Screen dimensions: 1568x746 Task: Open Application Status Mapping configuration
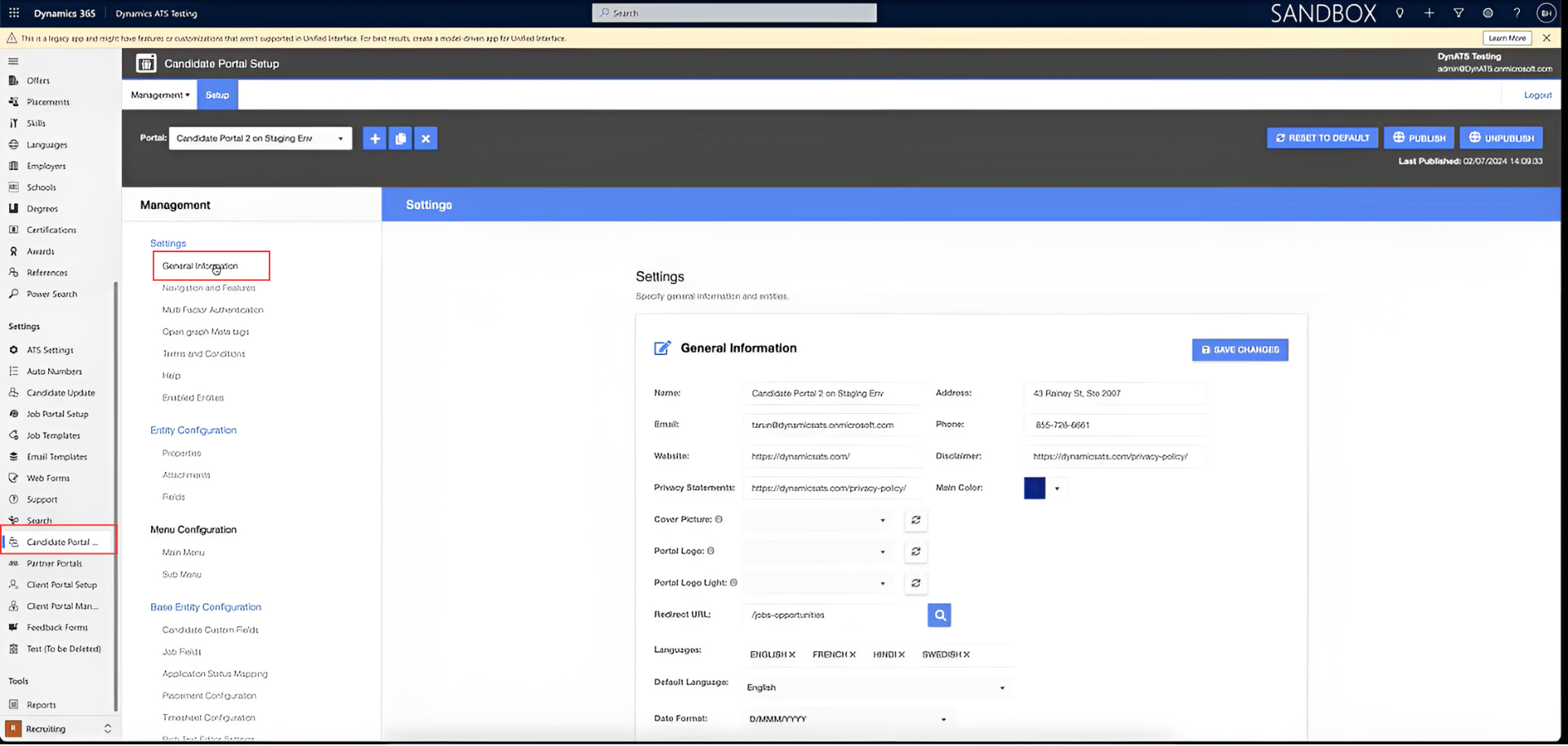pos(215,675)
